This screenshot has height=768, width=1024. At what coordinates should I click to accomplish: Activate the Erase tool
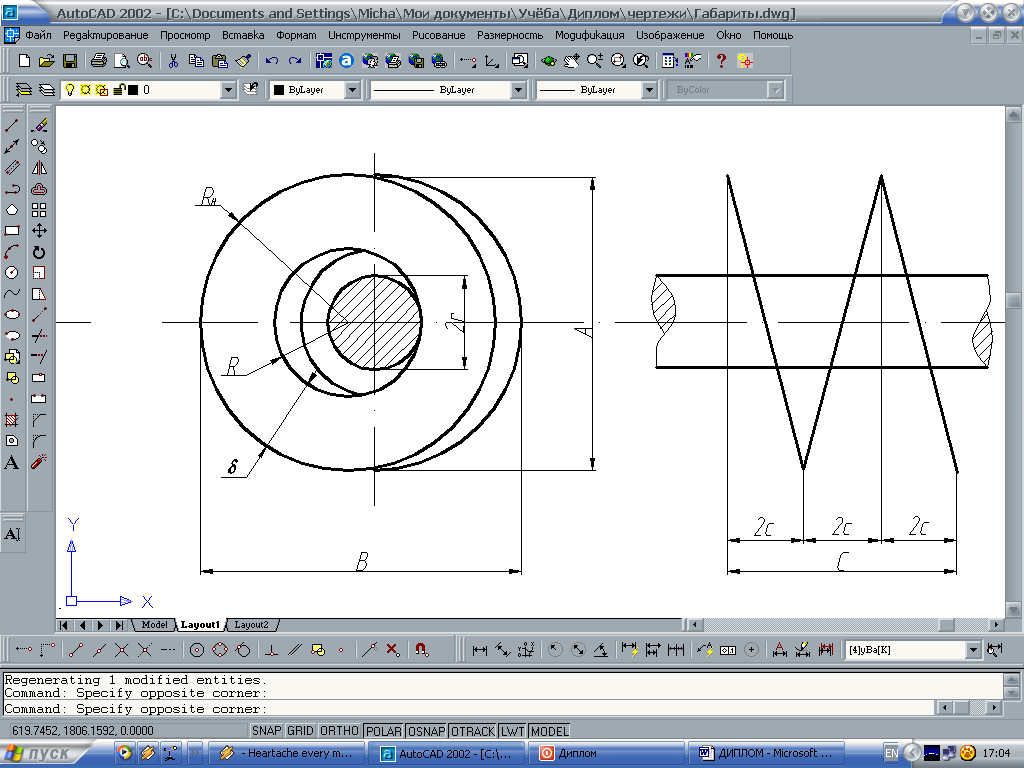39,126
